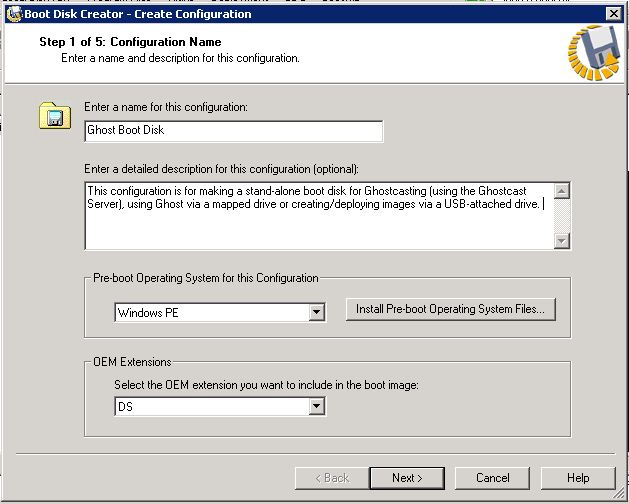This screenshot has height=504, width=629.
Task: Click the folder with floppy configuration icon
Action: [x=55, y=115]
